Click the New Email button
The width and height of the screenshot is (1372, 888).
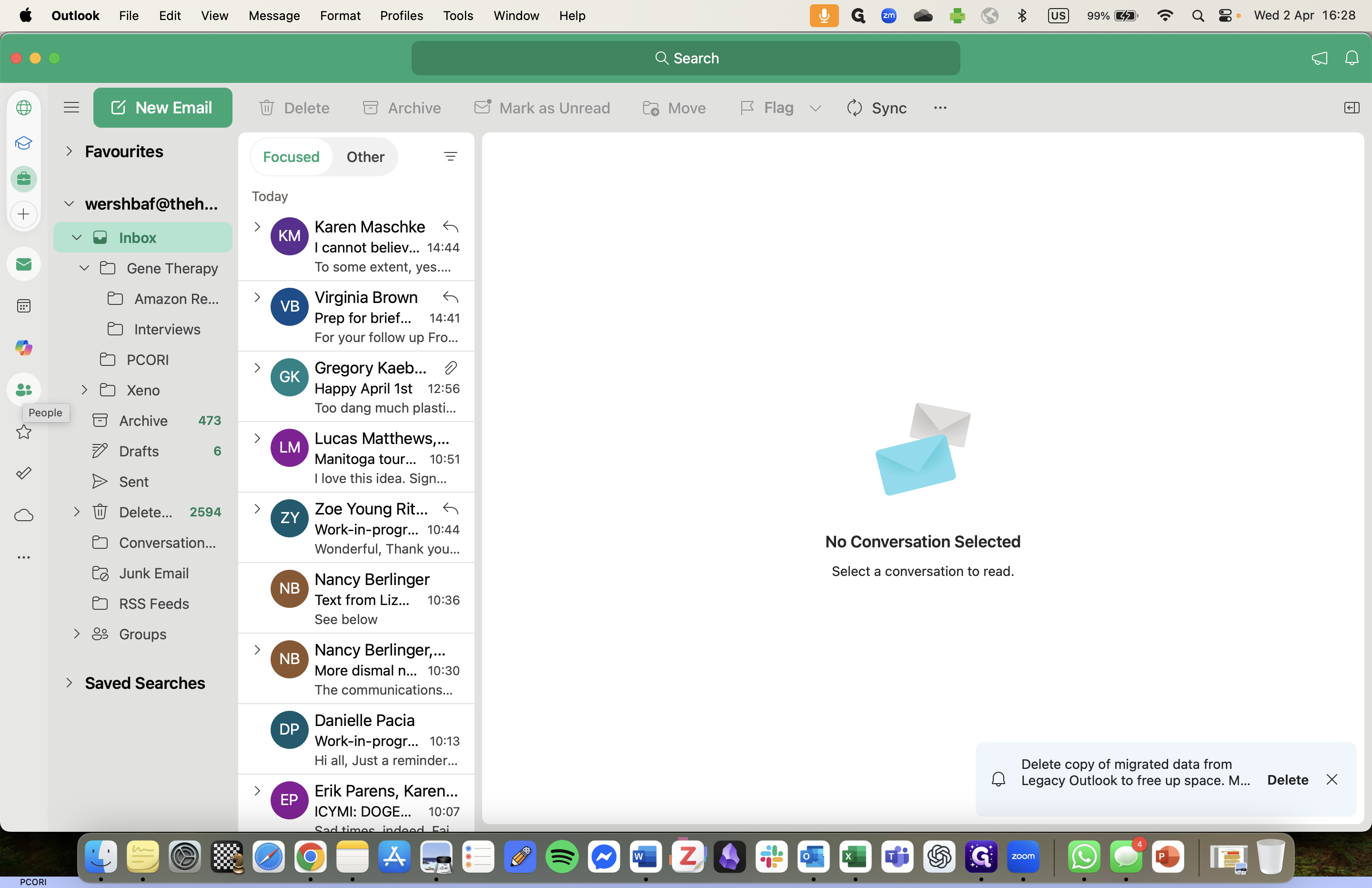pyautogui.click(x=162, y=108)
